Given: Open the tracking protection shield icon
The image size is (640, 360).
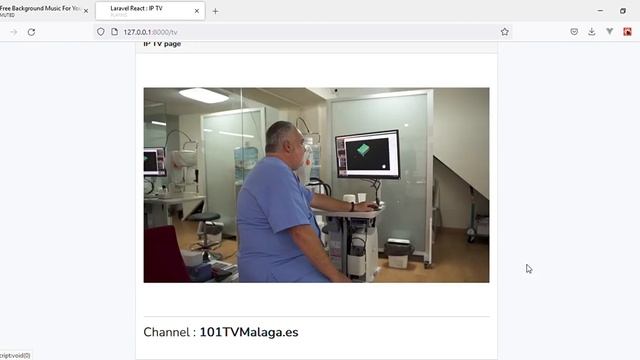Looking at the screenshot, I should coord(100,32).
